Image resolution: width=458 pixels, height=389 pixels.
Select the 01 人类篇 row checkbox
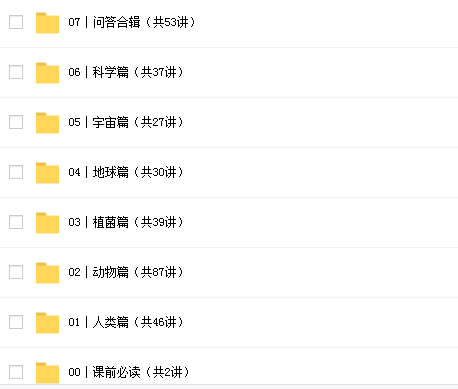[16, 322]
